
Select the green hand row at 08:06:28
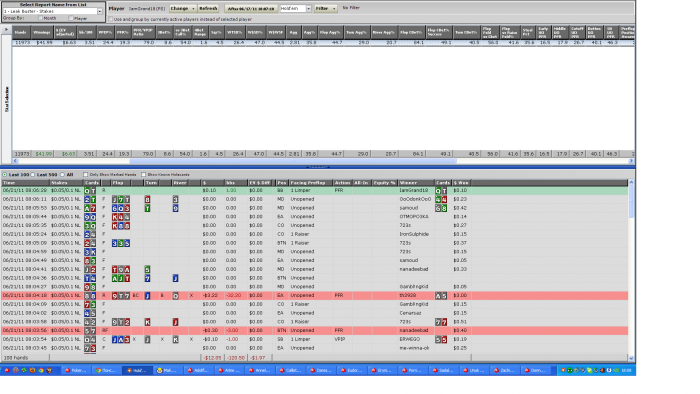[315, 191]
